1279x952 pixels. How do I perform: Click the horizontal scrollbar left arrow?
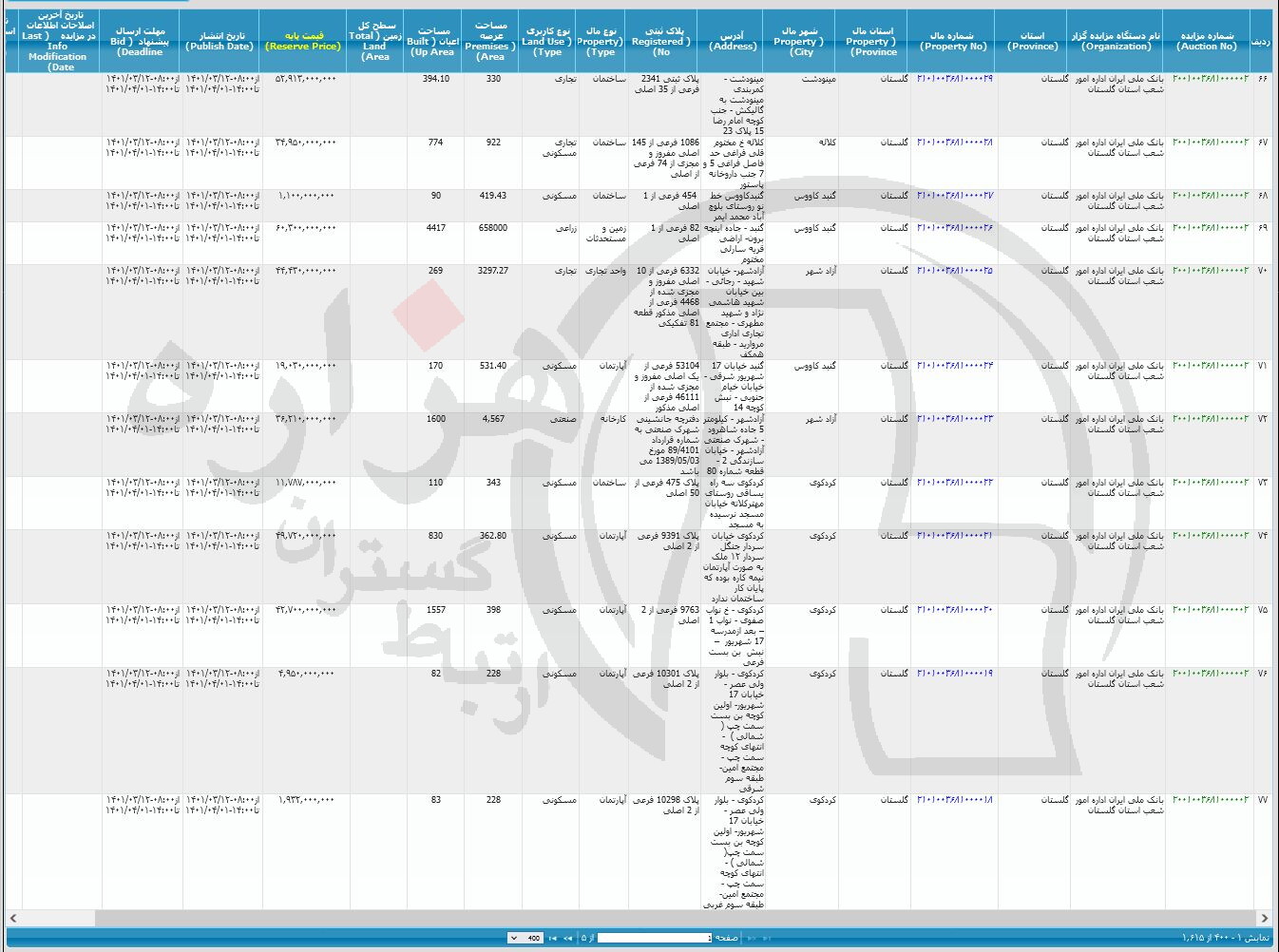click(13, 918)
